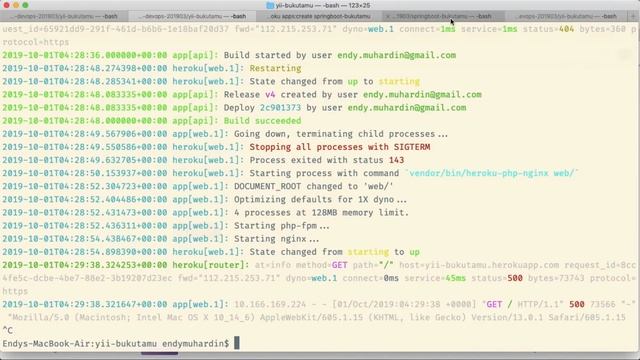
Task: Click 'Build started by user' text
Action: (x=278, y=55)
